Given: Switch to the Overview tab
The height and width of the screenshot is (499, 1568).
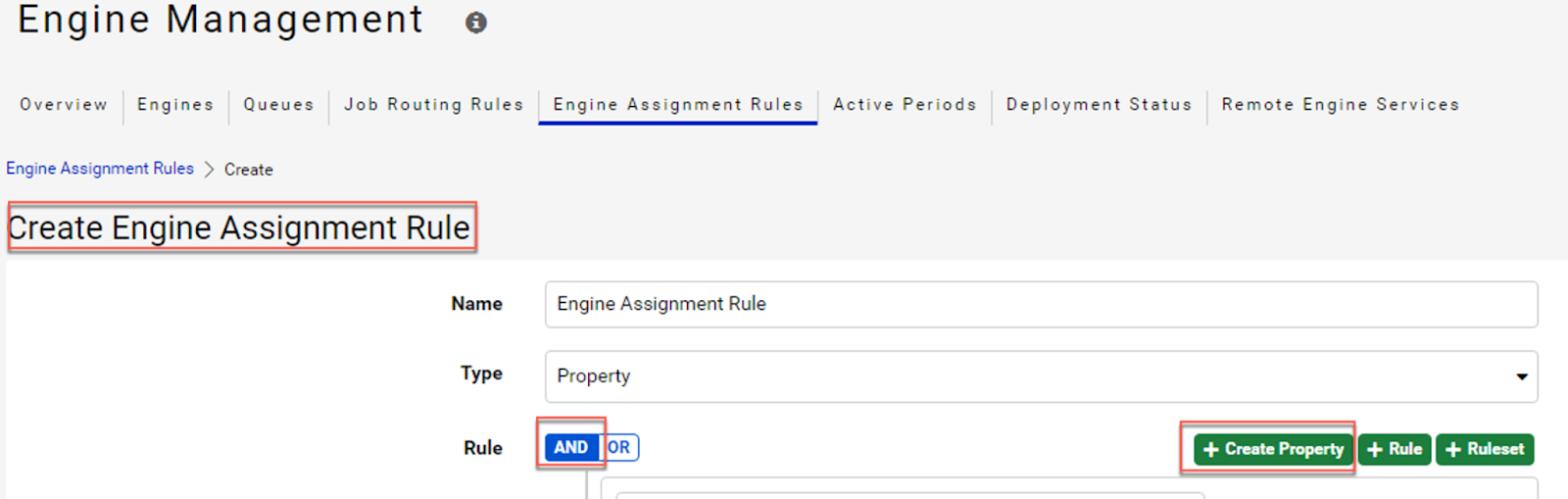Looking at the screenshot, I should tap(64, 104).
